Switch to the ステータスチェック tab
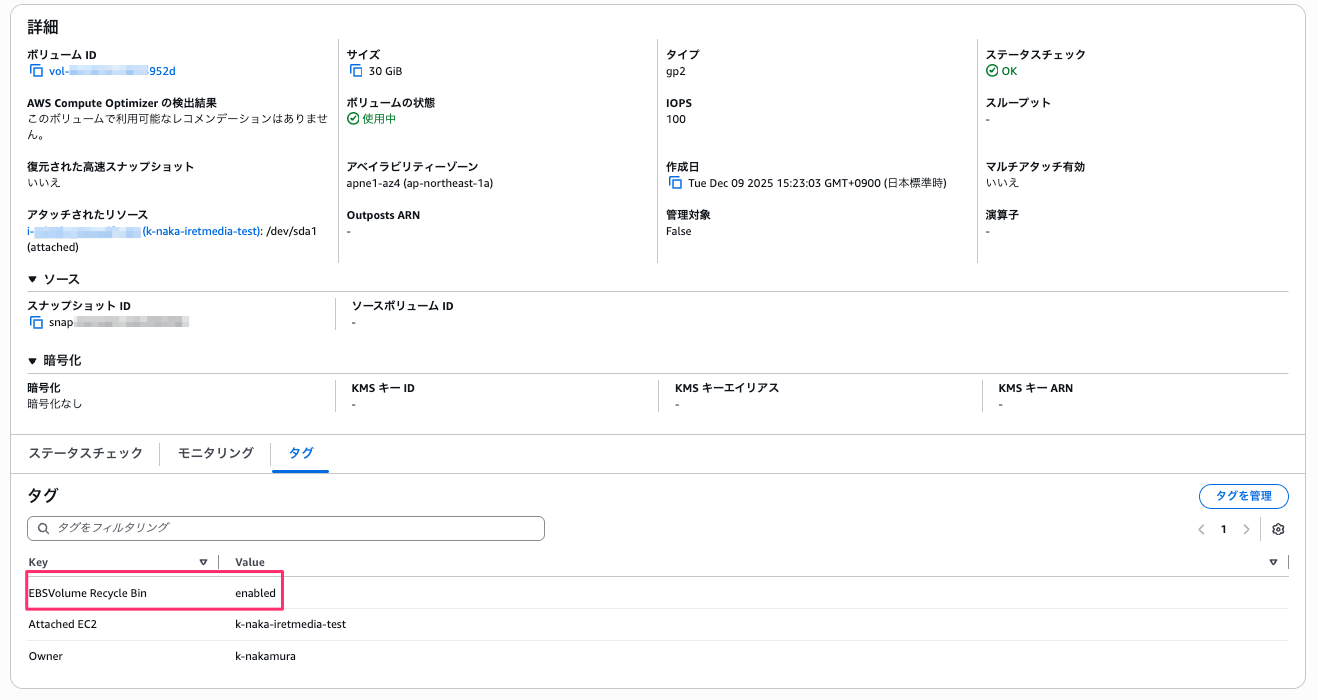 (x=85, y=453)
